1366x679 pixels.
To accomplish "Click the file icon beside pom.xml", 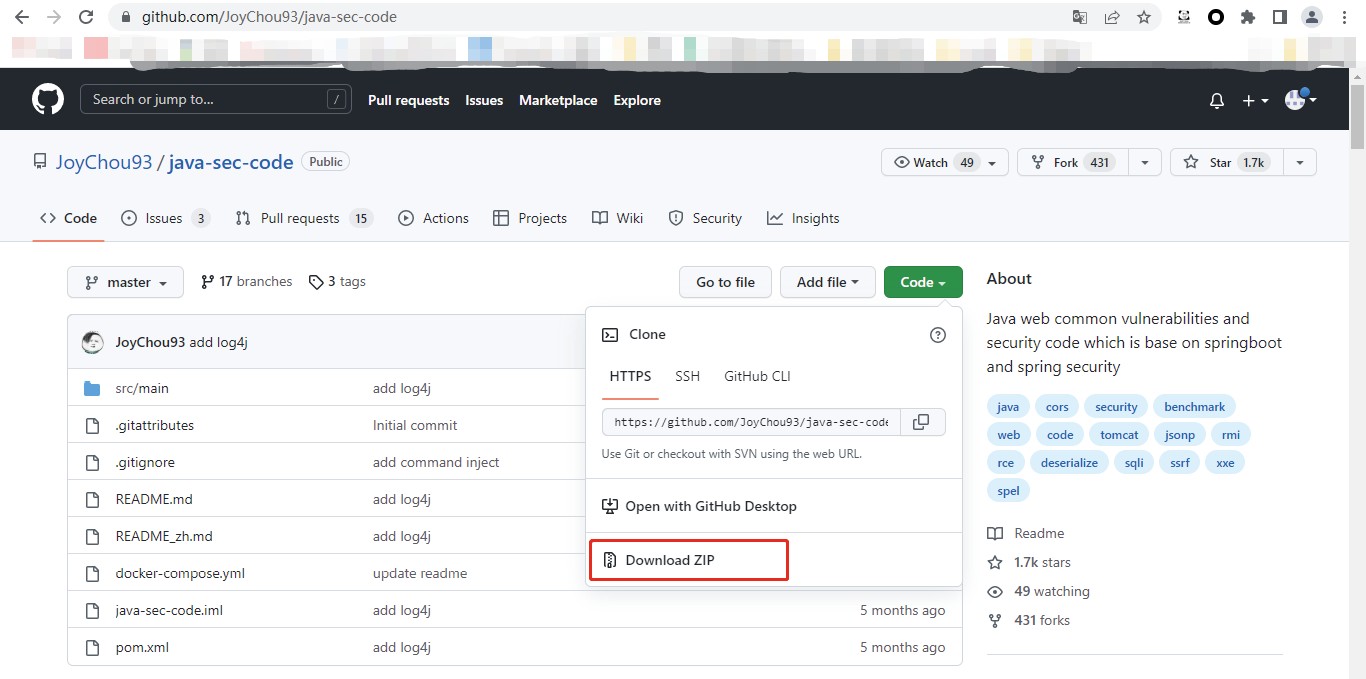I will click(x=93, y=647).
